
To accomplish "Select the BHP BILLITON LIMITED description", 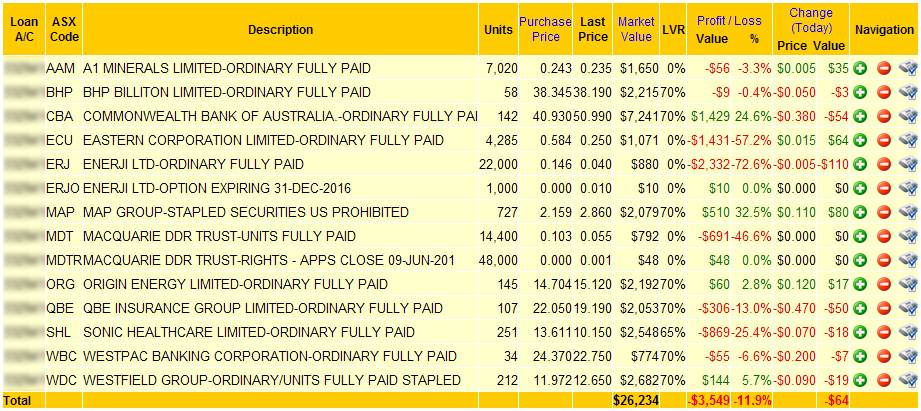I will click(x=227, y=92).
